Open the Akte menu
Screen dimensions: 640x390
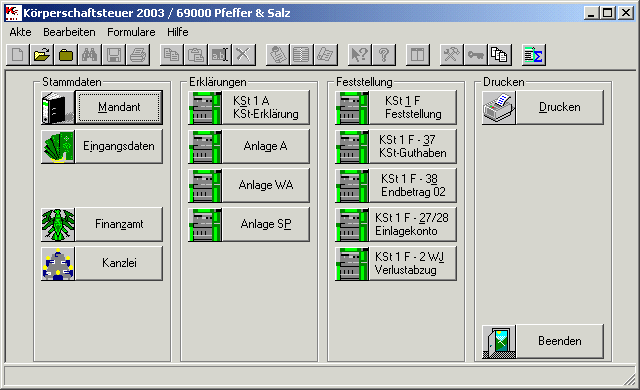click(20, 32)
